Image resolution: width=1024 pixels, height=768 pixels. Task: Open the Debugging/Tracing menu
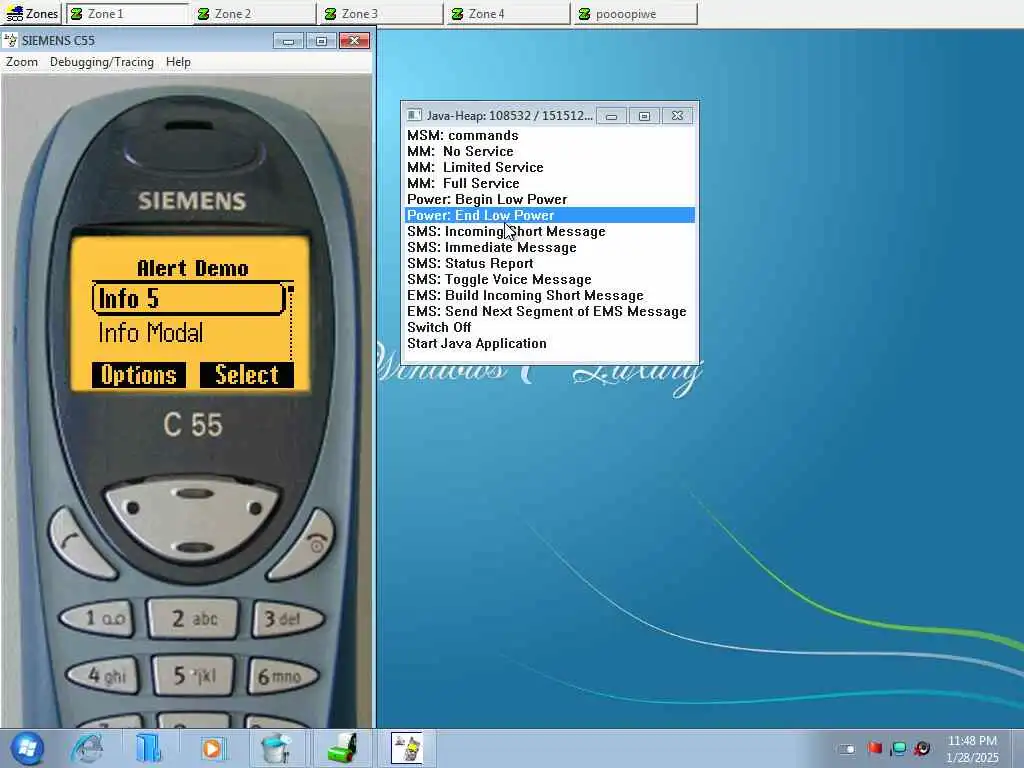tap(102, 62)
